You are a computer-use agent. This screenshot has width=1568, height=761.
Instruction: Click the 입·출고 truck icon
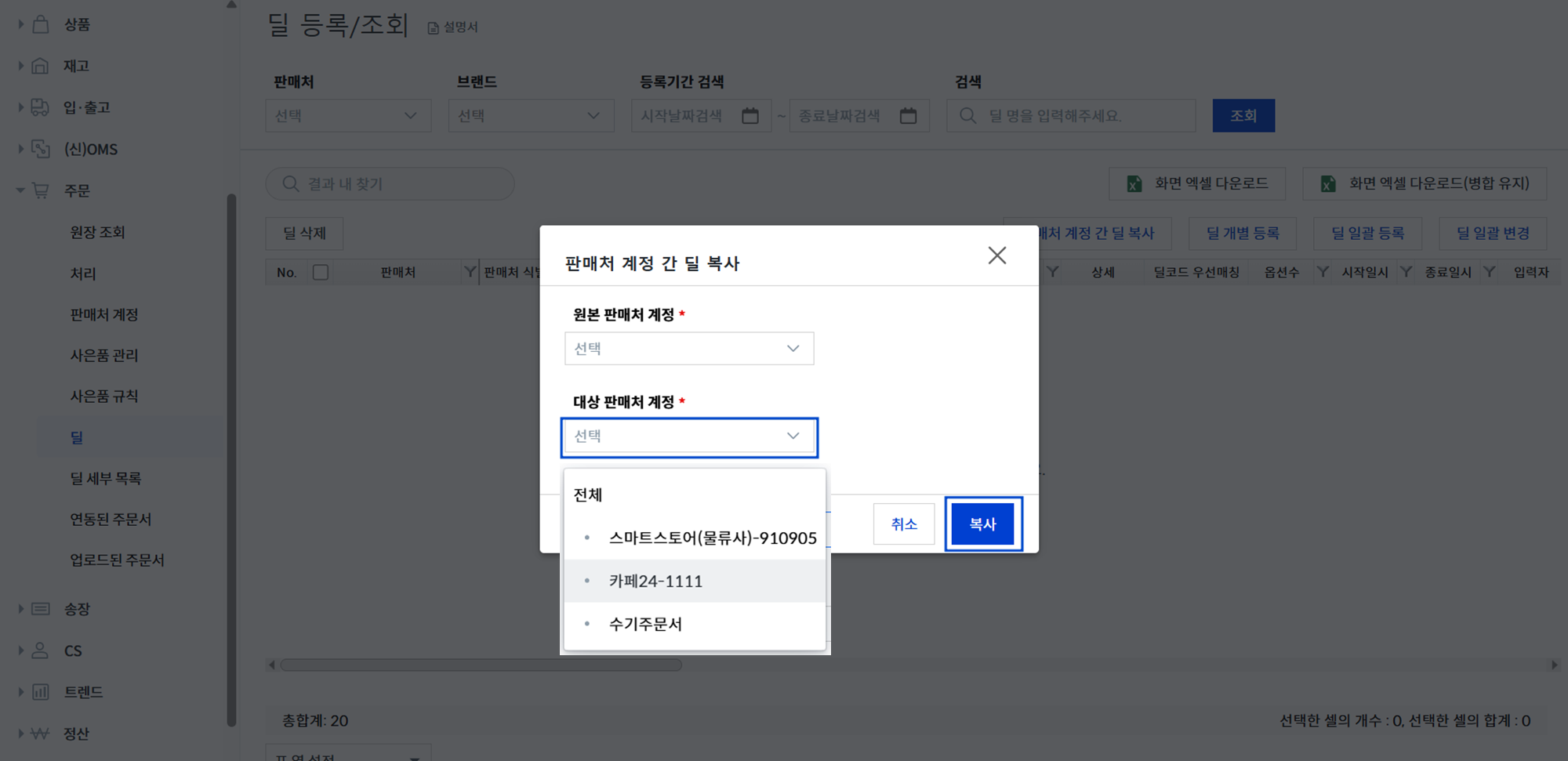click(x=40, y=107)
